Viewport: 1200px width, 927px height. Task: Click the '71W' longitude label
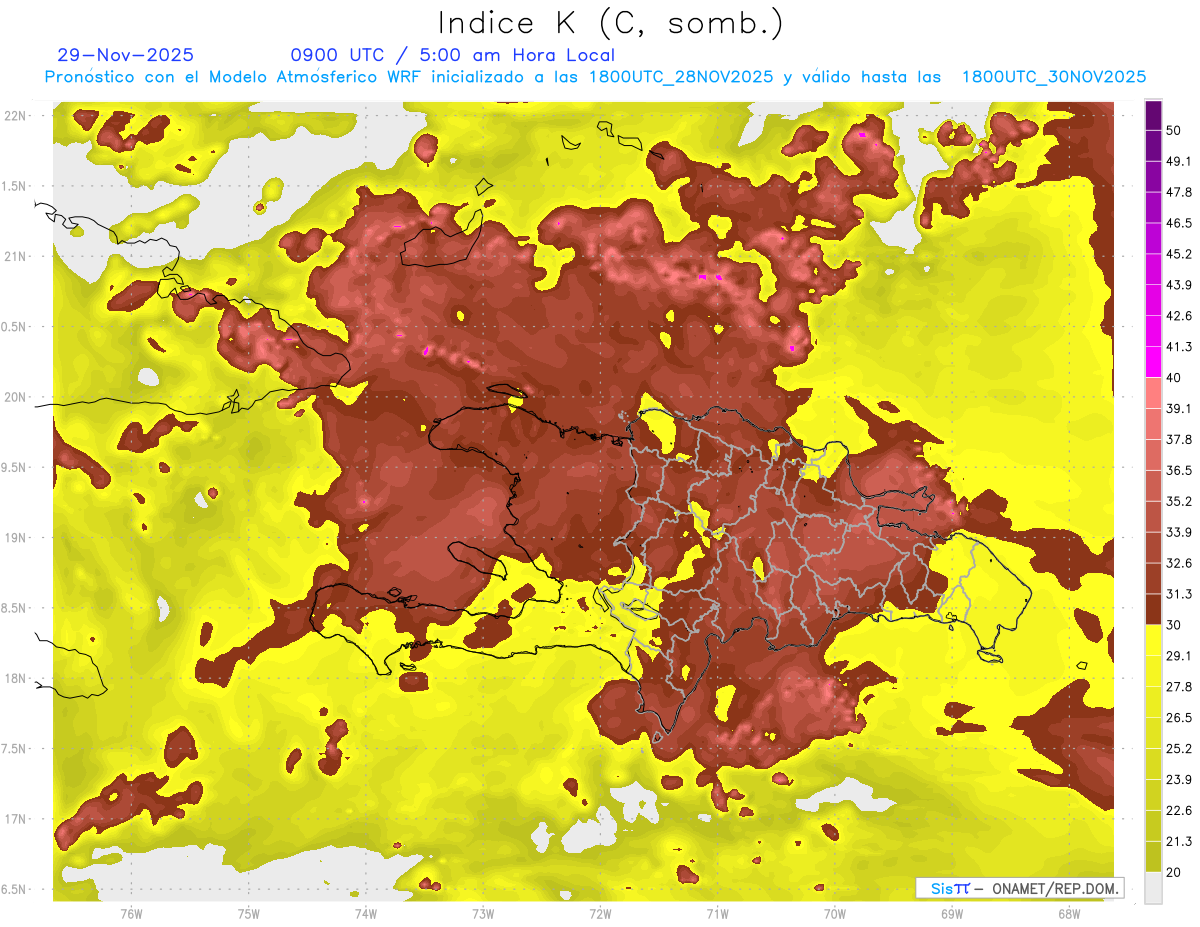[717, 913]
